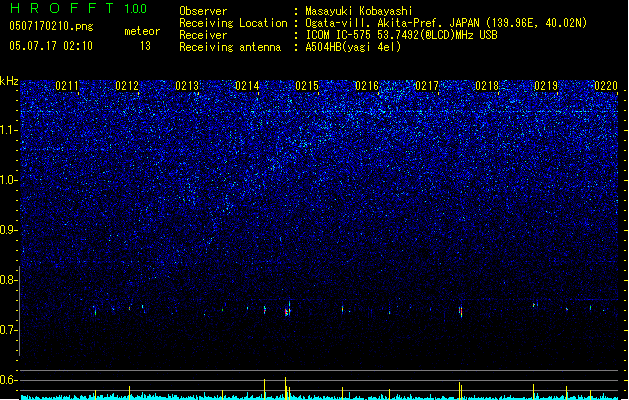Click the date stamp 05.07.17 02:10

(51, 46)
